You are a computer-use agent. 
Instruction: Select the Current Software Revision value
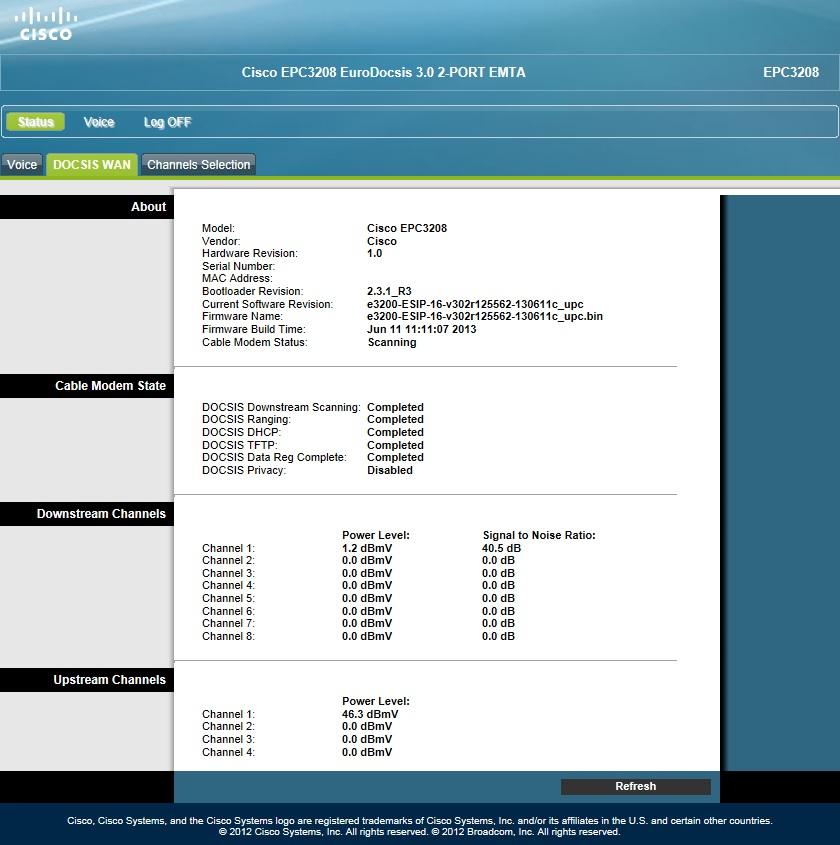(475, 304)
